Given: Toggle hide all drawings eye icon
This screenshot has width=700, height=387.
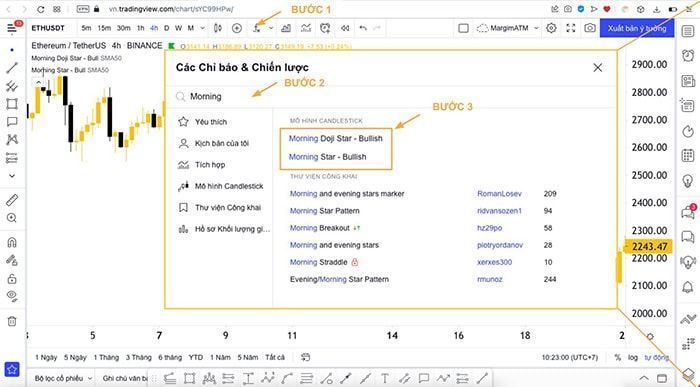Looking at the screenshot, I should tap(12, 296).
